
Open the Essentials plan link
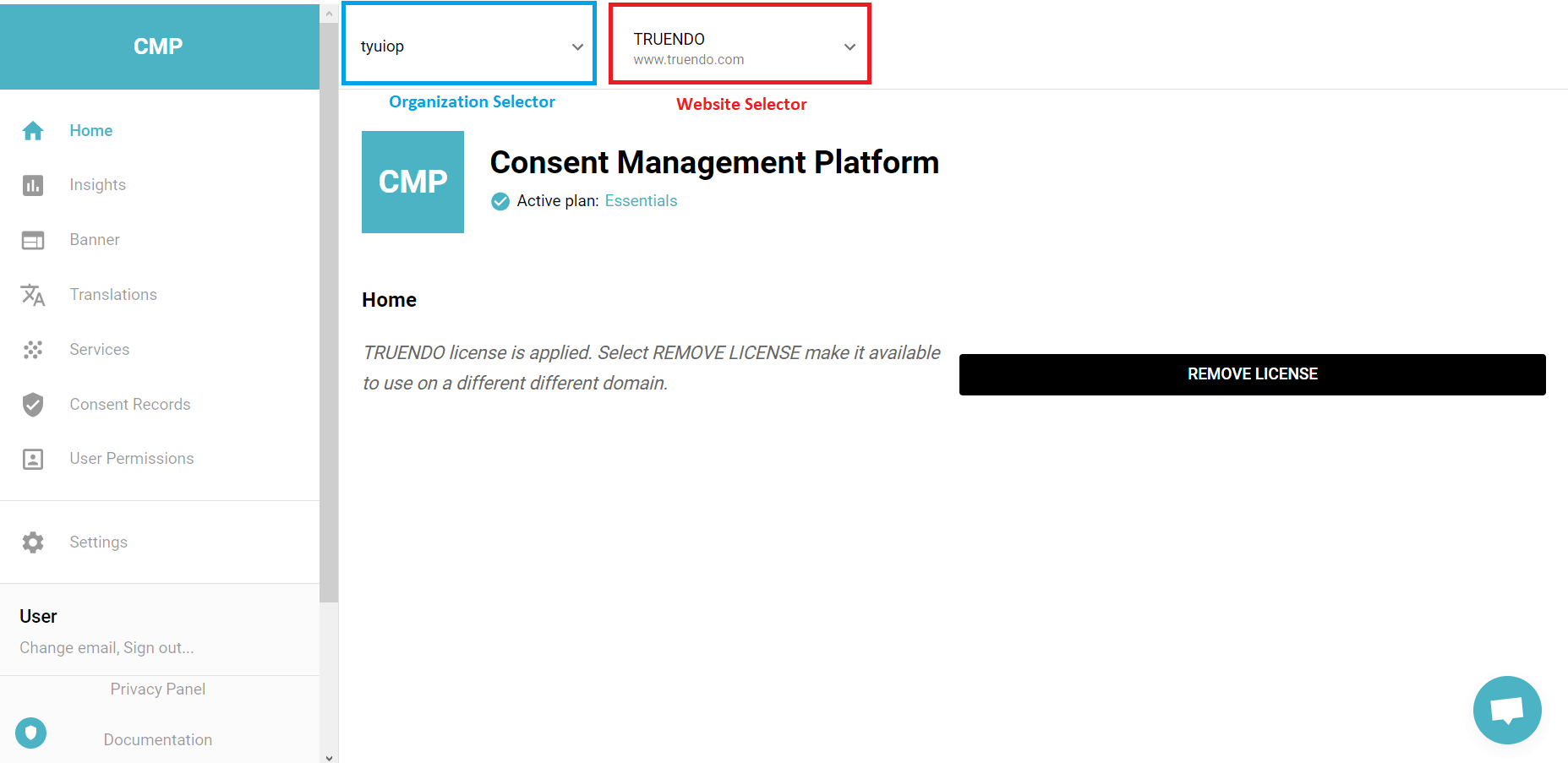(641, 201)
